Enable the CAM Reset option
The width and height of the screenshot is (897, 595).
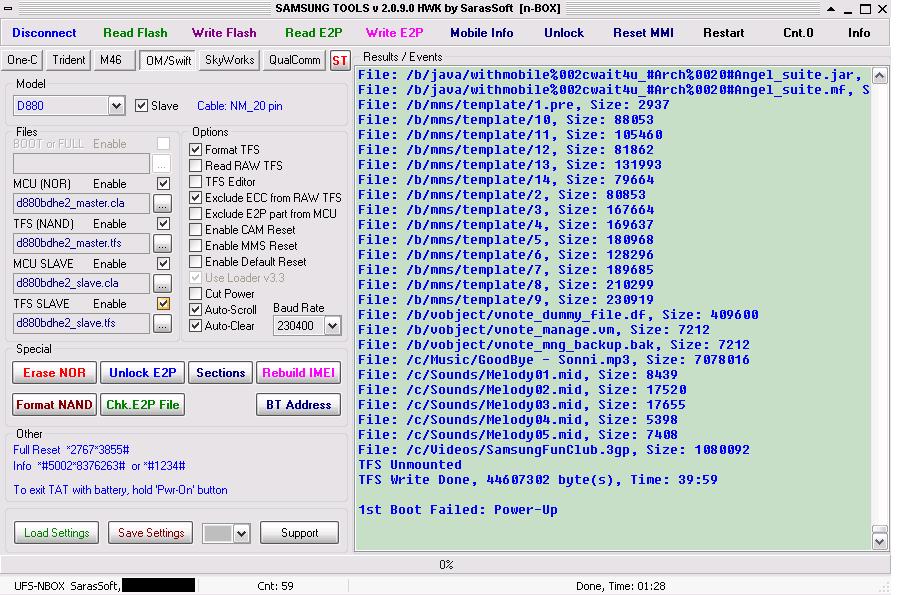click(196, 230)
